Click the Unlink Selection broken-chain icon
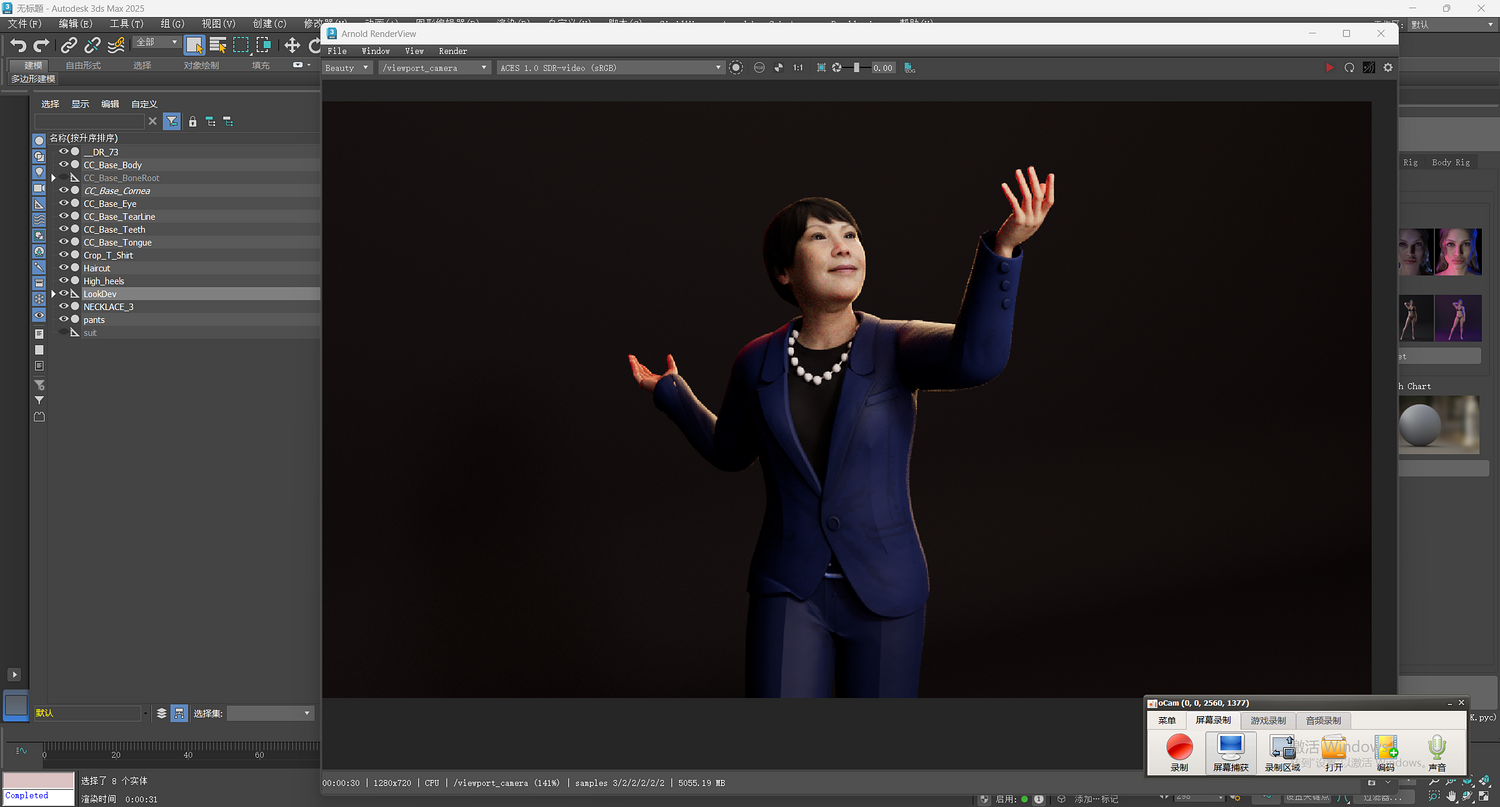Screen dimensions: 1500x807 (x=92, y=45)
